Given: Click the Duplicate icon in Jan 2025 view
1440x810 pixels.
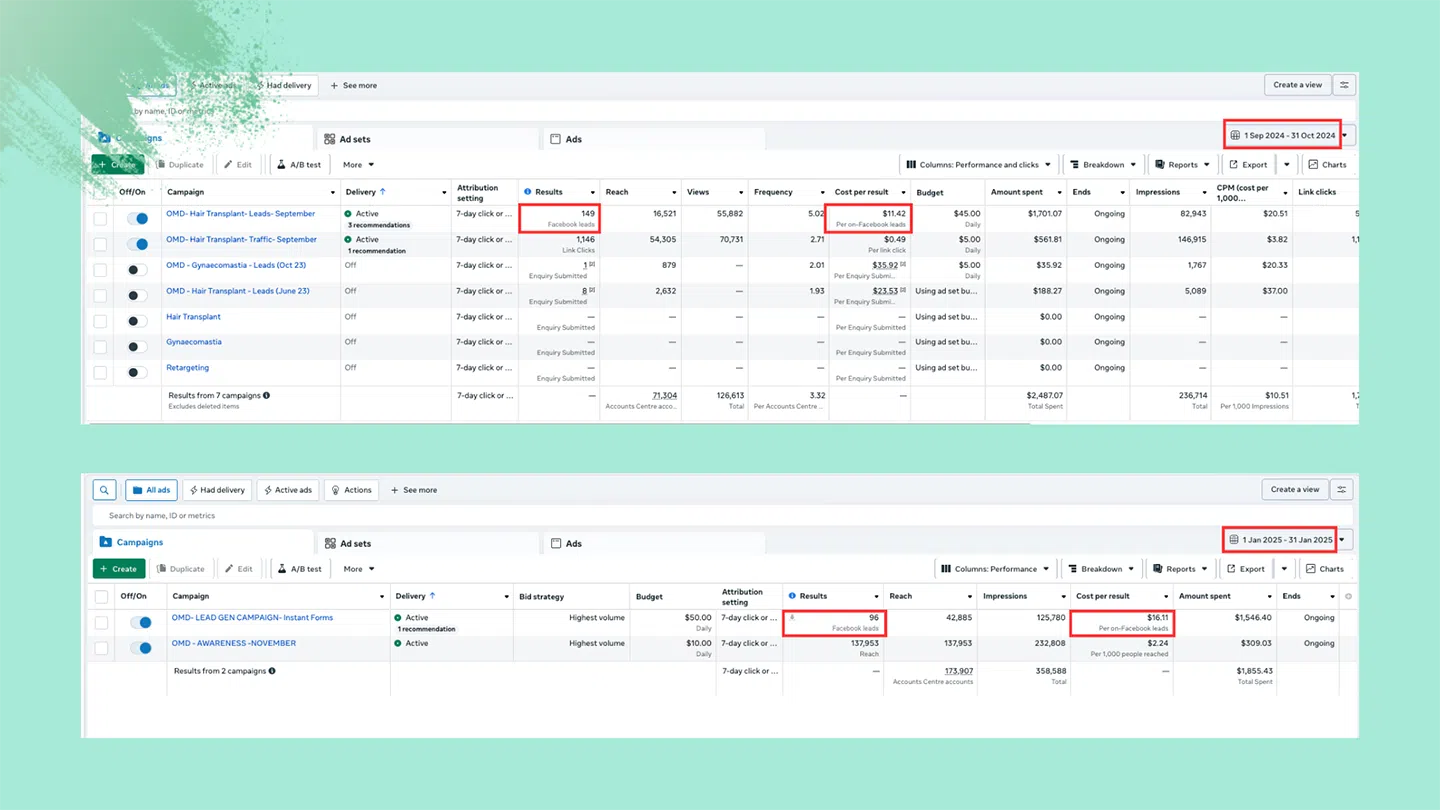Looking at the screenshot, I should tap(162, 569).
